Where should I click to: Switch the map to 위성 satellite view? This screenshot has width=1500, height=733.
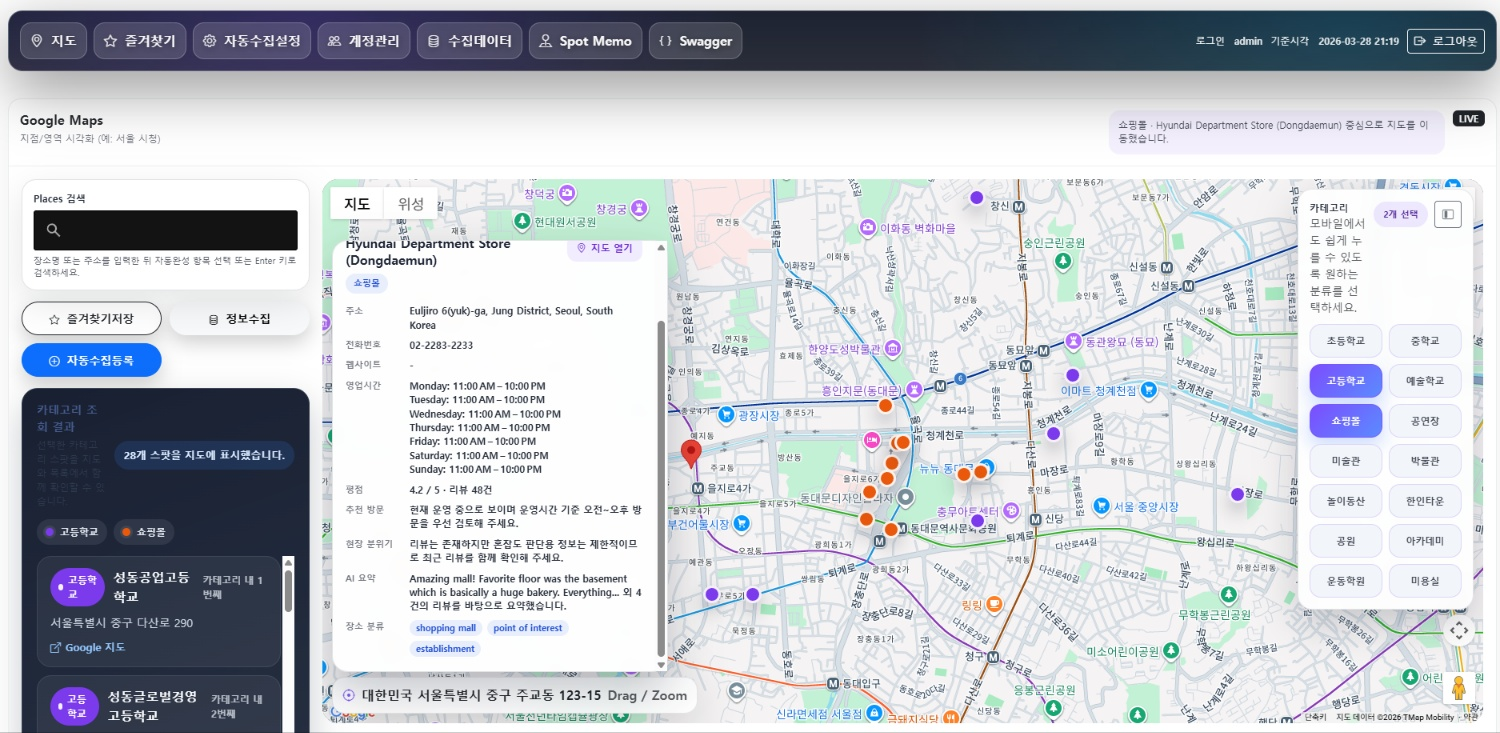coord(411,203)
